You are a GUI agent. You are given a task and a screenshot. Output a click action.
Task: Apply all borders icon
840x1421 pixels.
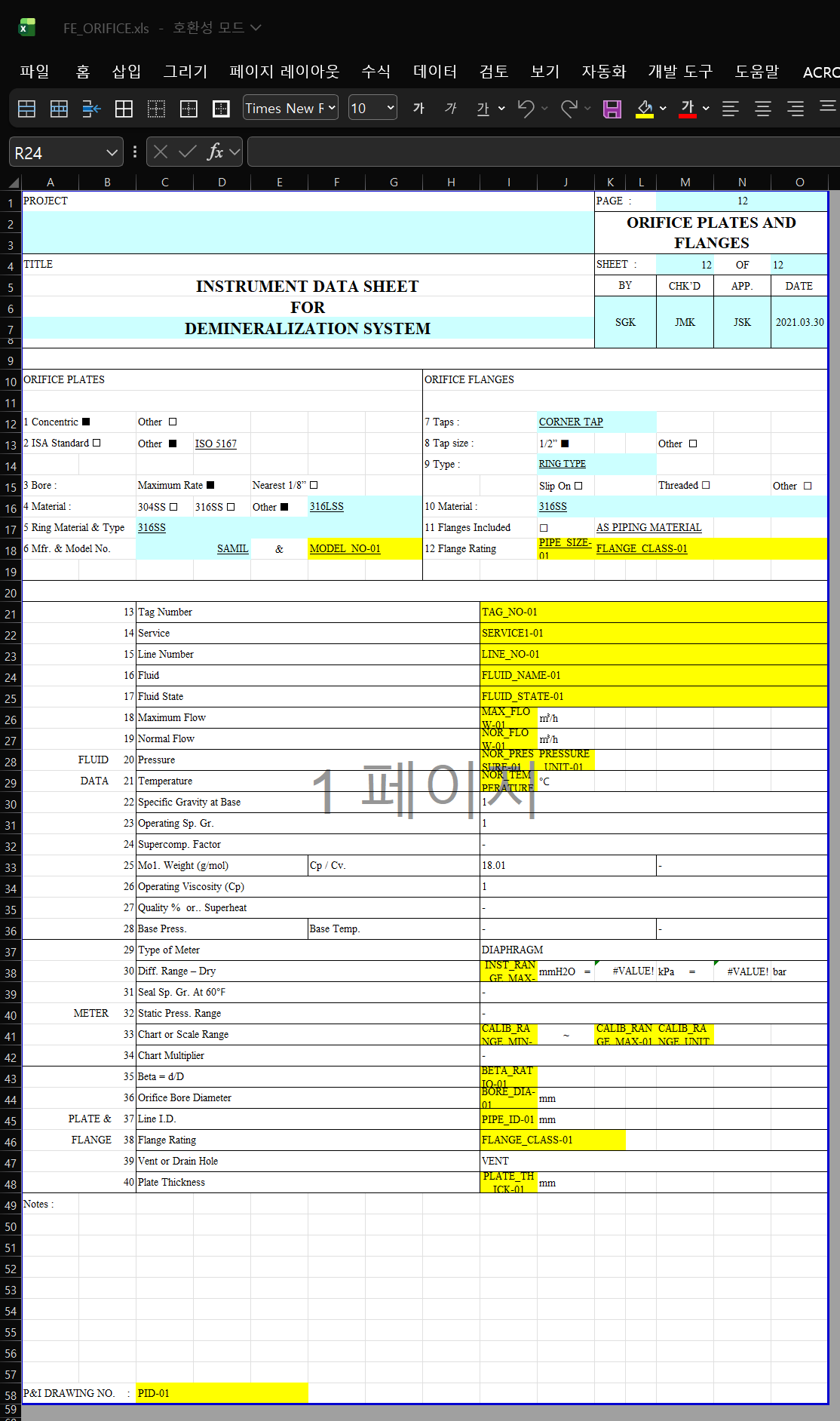pyautogui.click(x=124, y=109)
